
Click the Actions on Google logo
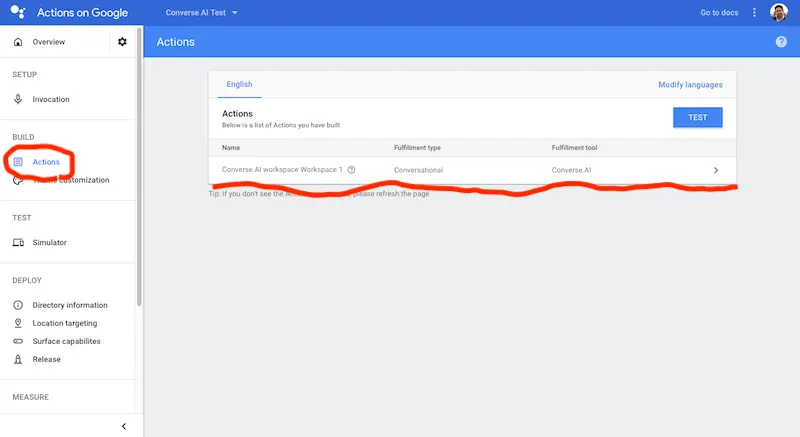(18, 12)
